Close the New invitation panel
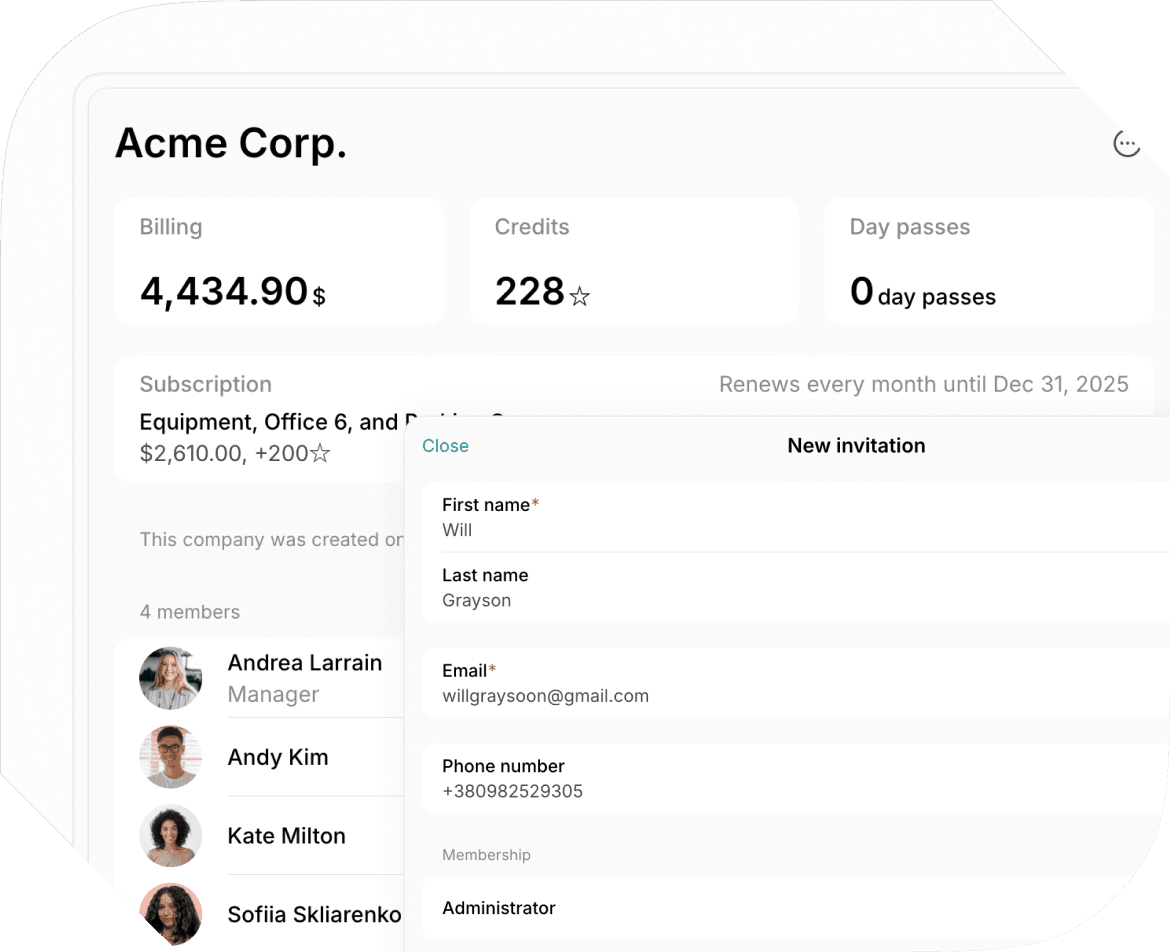 (445, 446)
